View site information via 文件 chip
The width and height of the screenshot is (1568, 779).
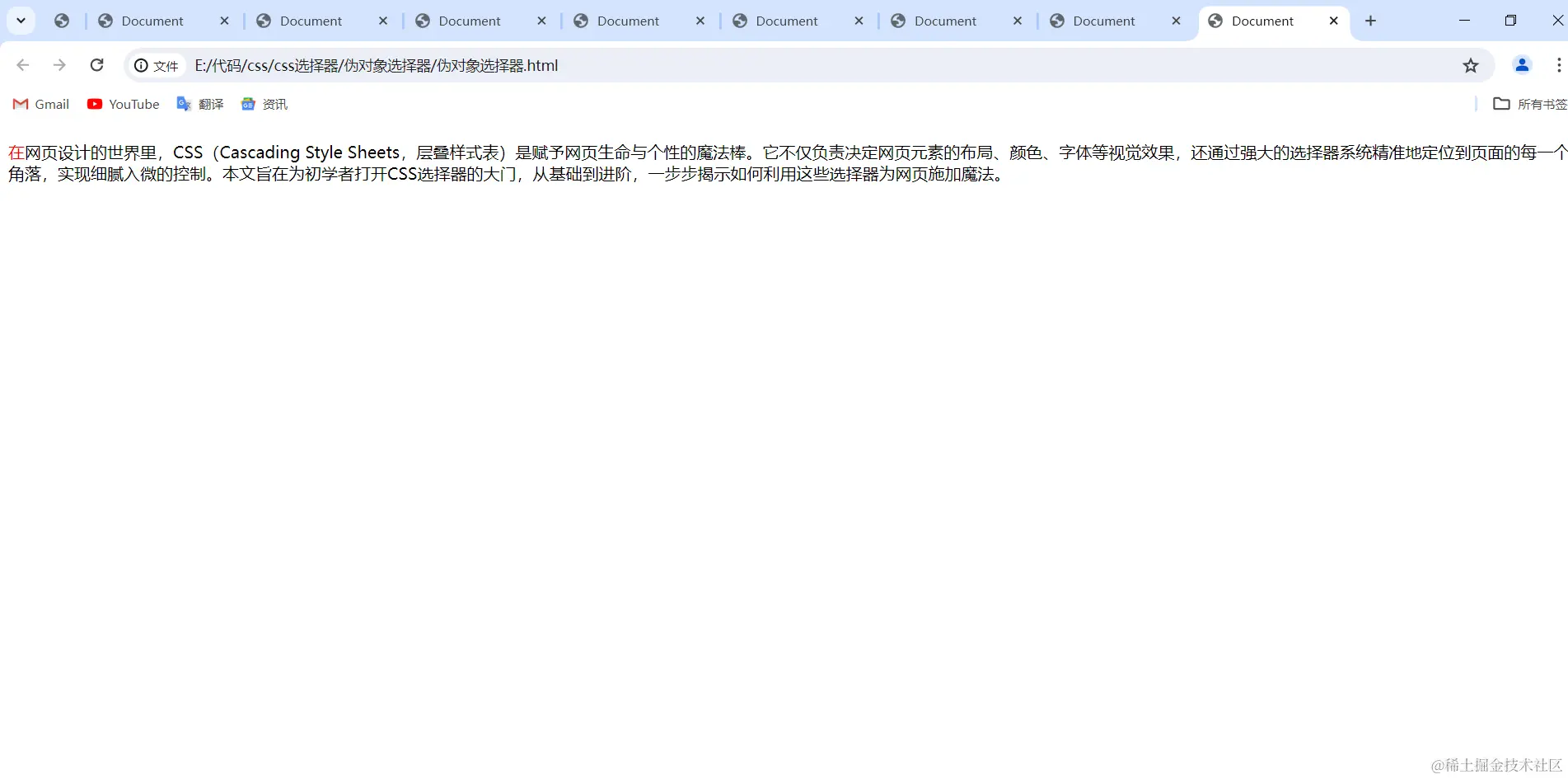[157, 65]
